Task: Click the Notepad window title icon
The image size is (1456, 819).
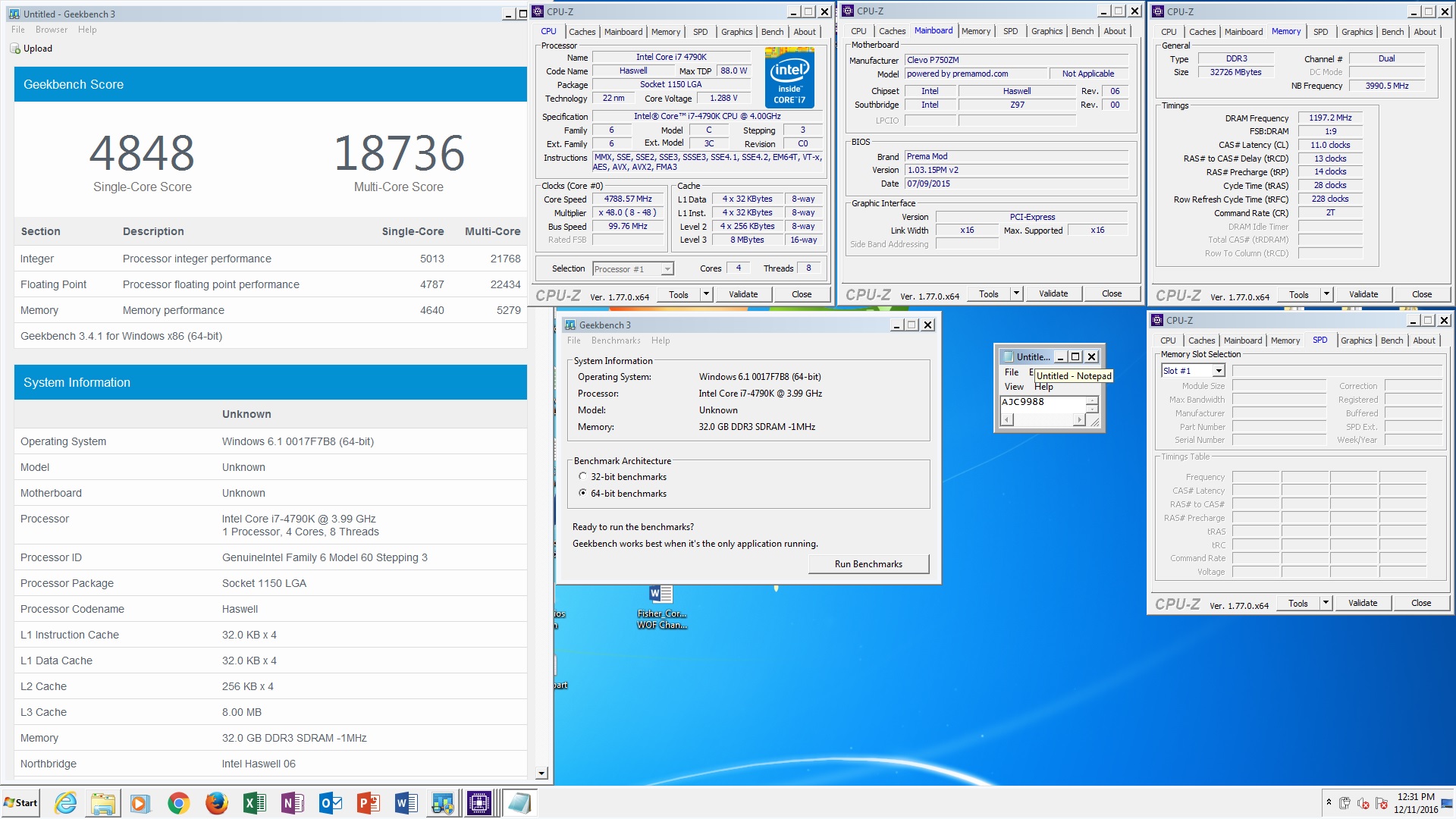Action: click(1008, 356)
